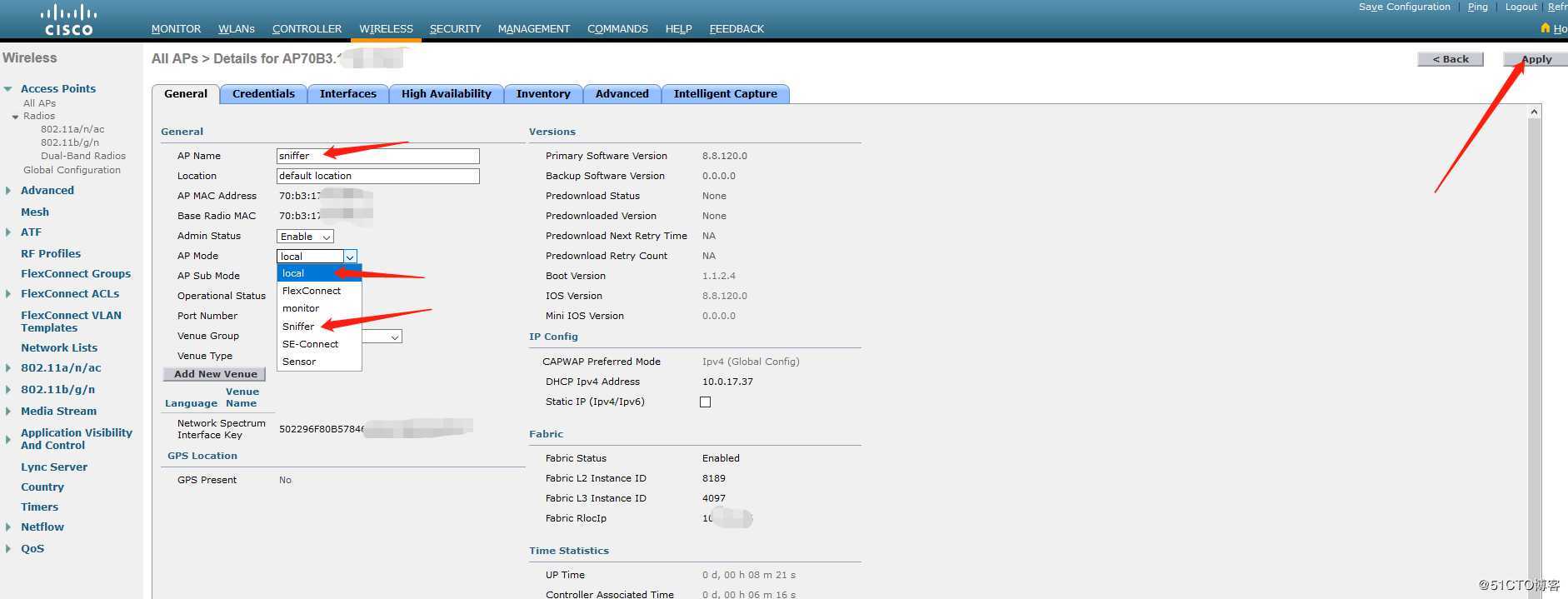Open the MONITOR menu

tap(176, 28)
